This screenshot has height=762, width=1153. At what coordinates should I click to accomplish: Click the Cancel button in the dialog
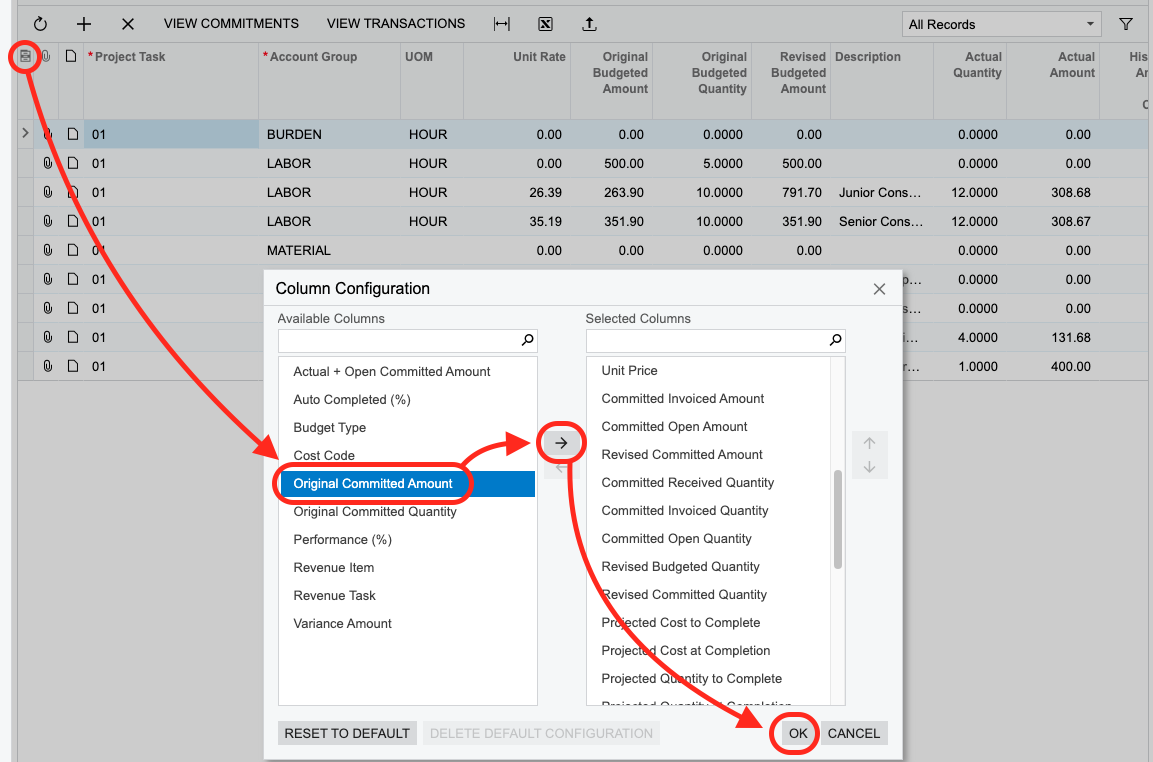click(x=853, y=733)
